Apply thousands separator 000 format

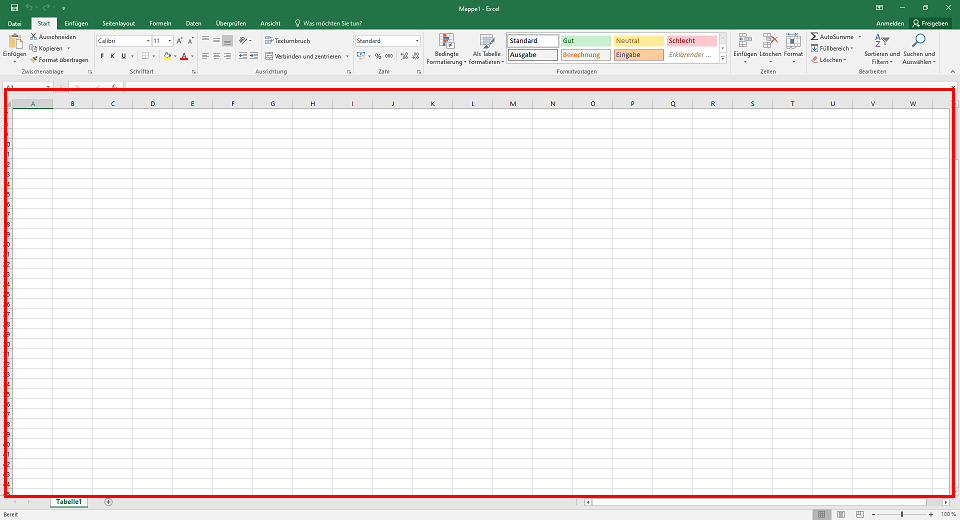click(389, 56)
